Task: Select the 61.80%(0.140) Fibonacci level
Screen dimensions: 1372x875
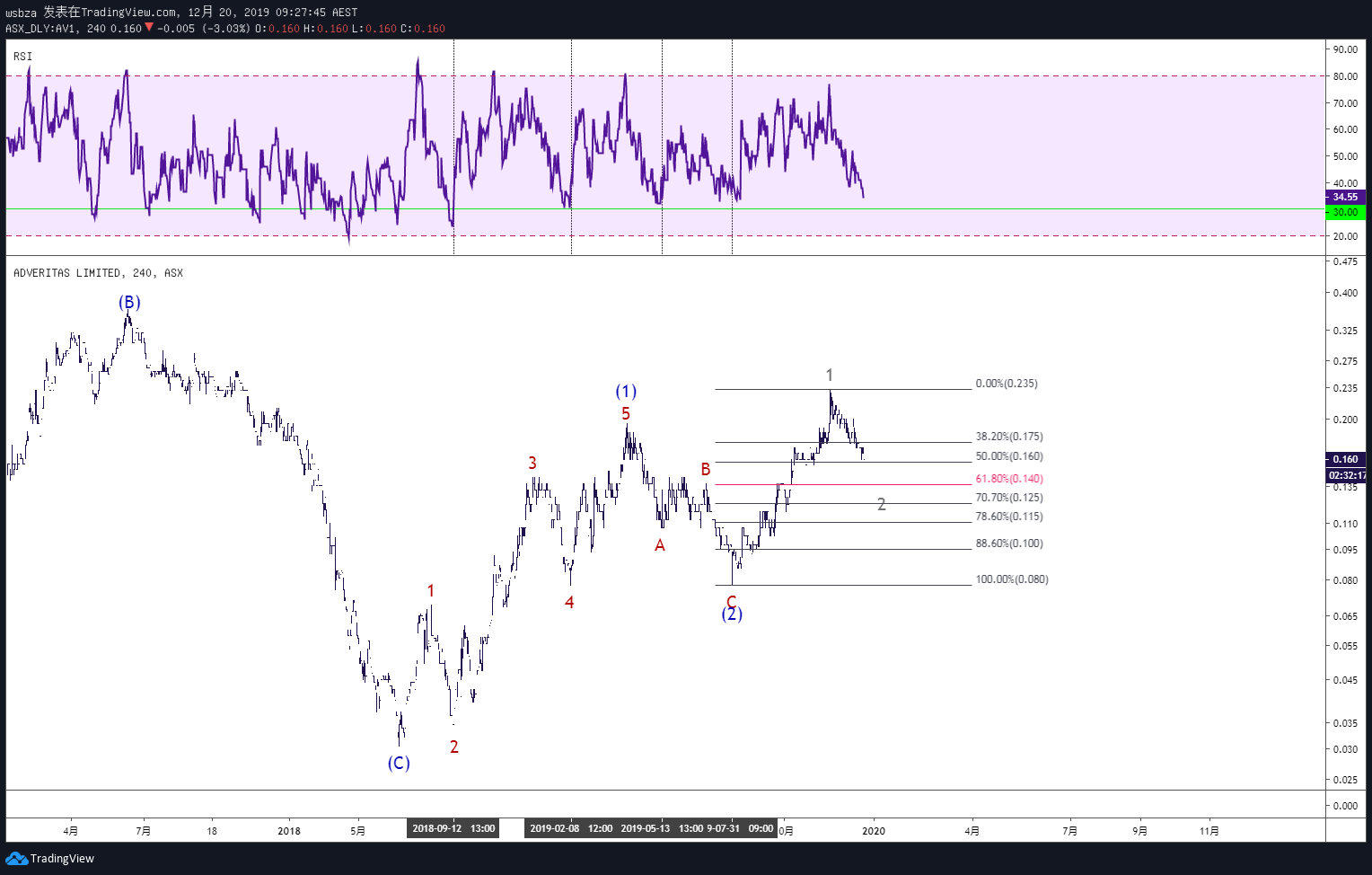Action: pos(1009,479)
